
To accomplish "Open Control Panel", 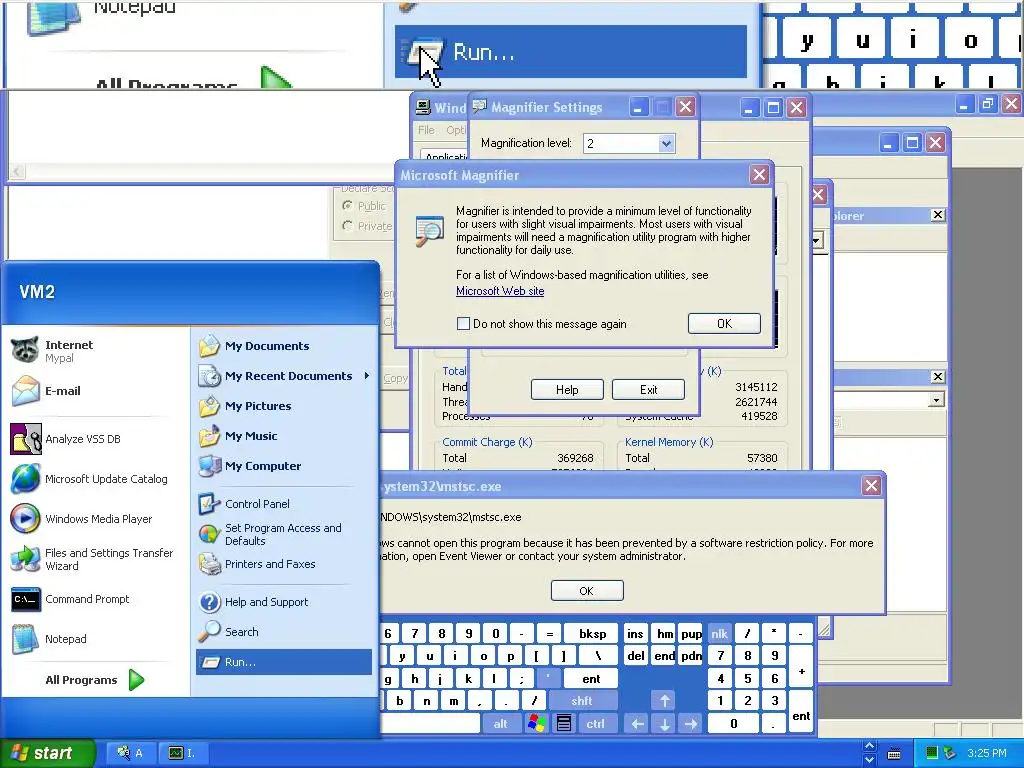I will pyautogui.click(x=284, y=504).
